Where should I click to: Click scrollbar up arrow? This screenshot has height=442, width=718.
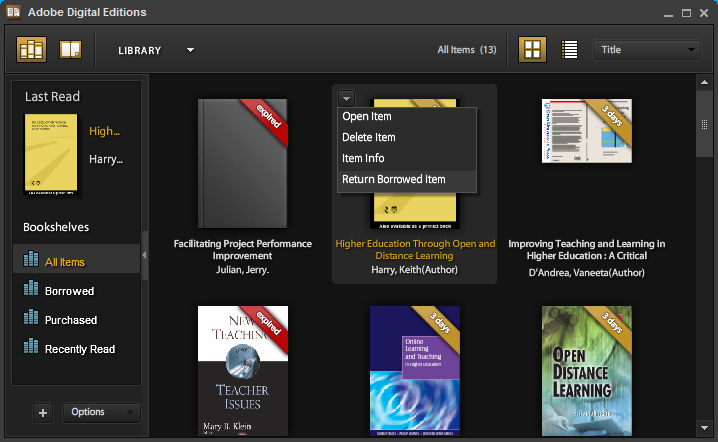pyautogui.click(x=704, y=82)
